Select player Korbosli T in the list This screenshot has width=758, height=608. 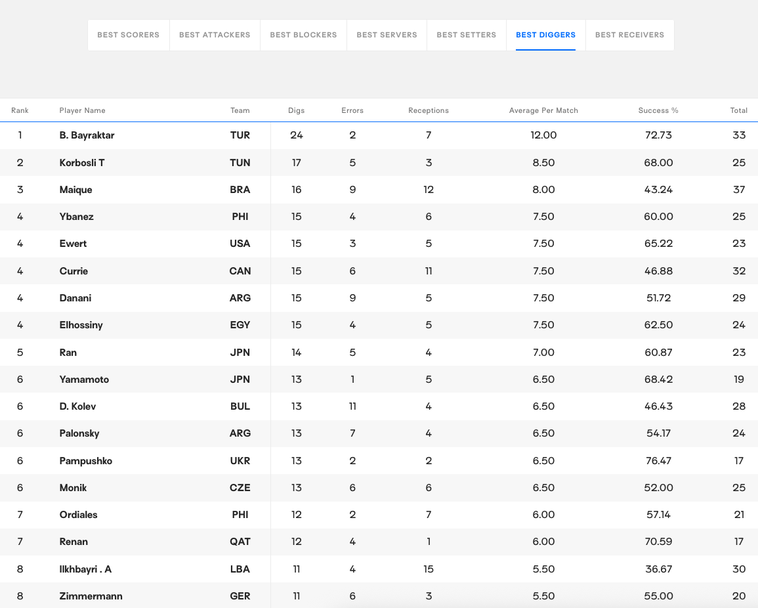click(x=82, y=162)
